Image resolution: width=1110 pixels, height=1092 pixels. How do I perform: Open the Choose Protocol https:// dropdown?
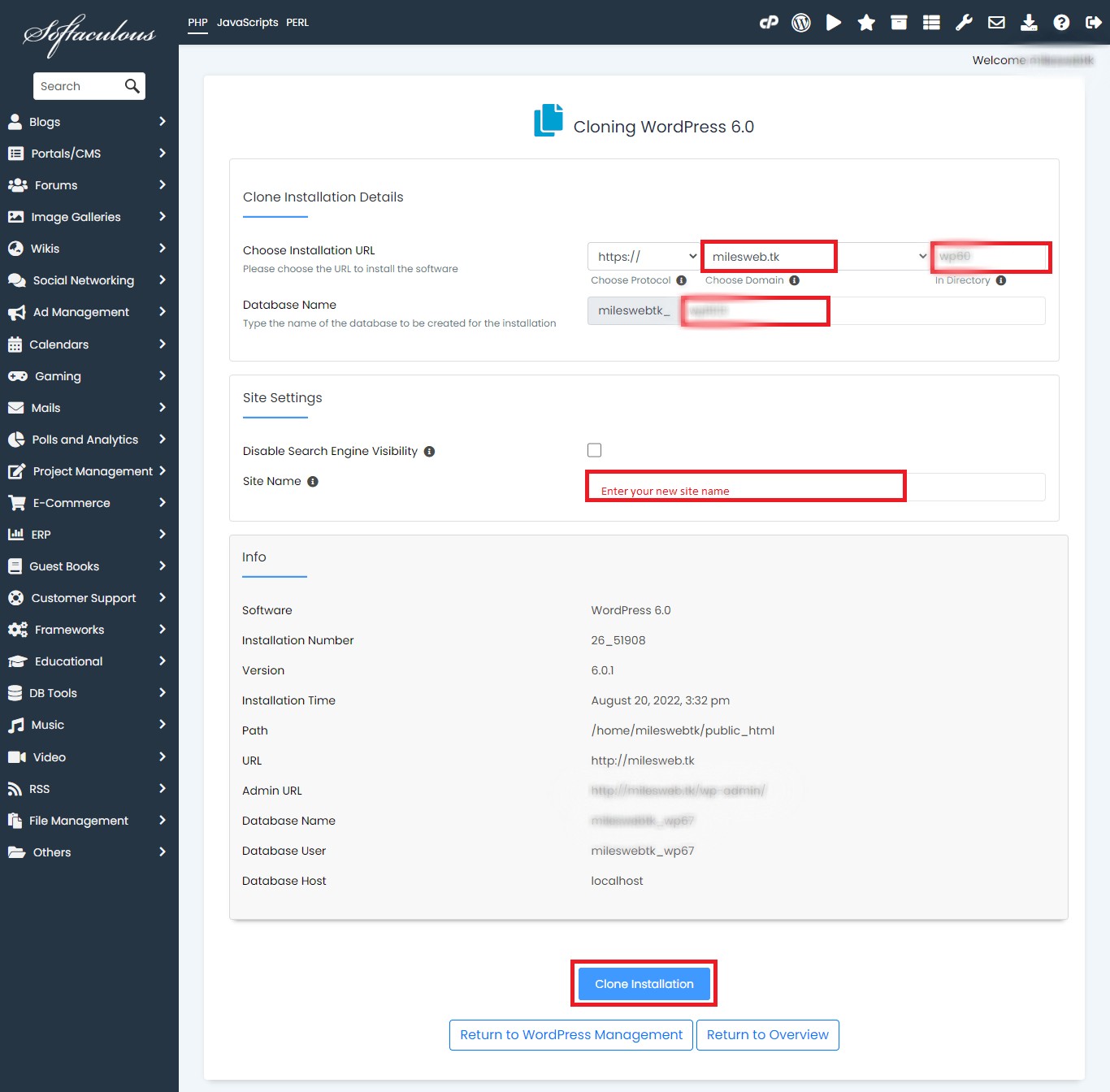point(644,257)
